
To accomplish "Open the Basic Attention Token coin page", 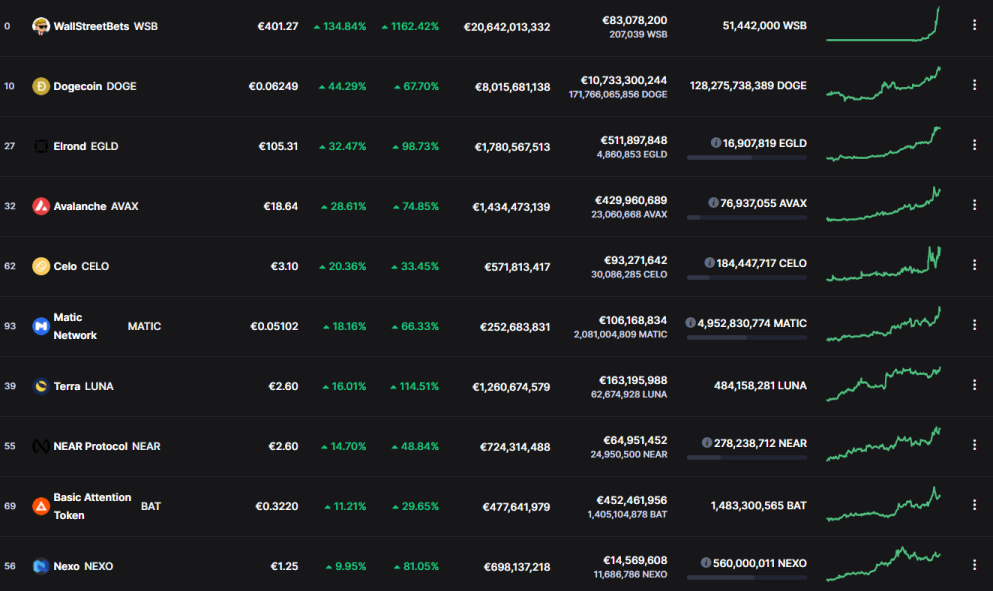I will (x=107, y=506).
